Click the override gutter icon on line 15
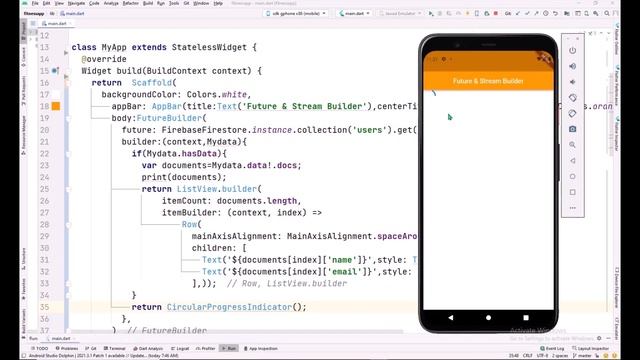 tap(55, 71)
